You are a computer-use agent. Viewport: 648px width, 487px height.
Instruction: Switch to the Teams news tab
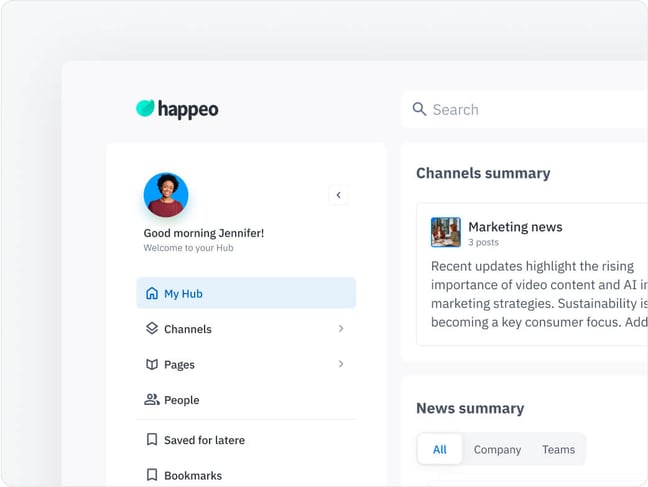point(558,450)
